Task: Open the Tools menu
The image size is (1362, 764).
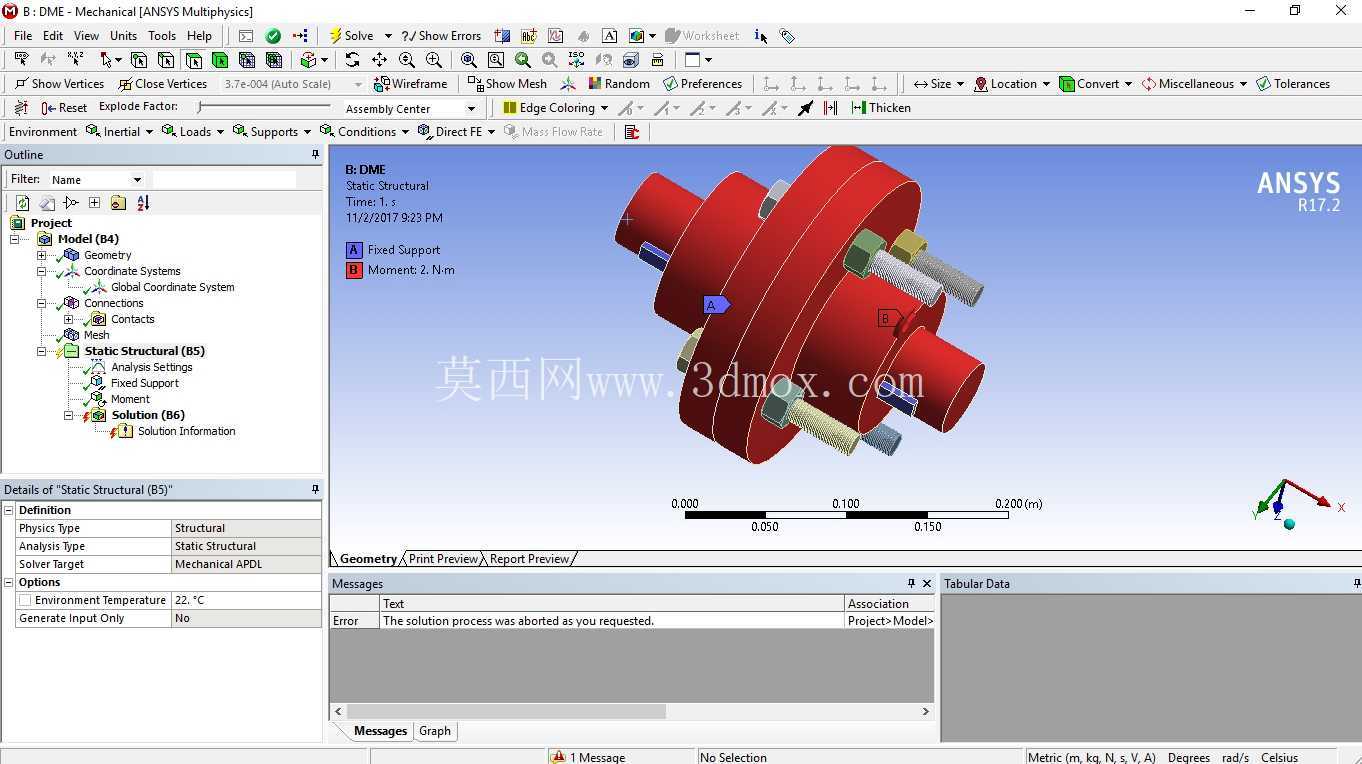Action: (162, 36)
